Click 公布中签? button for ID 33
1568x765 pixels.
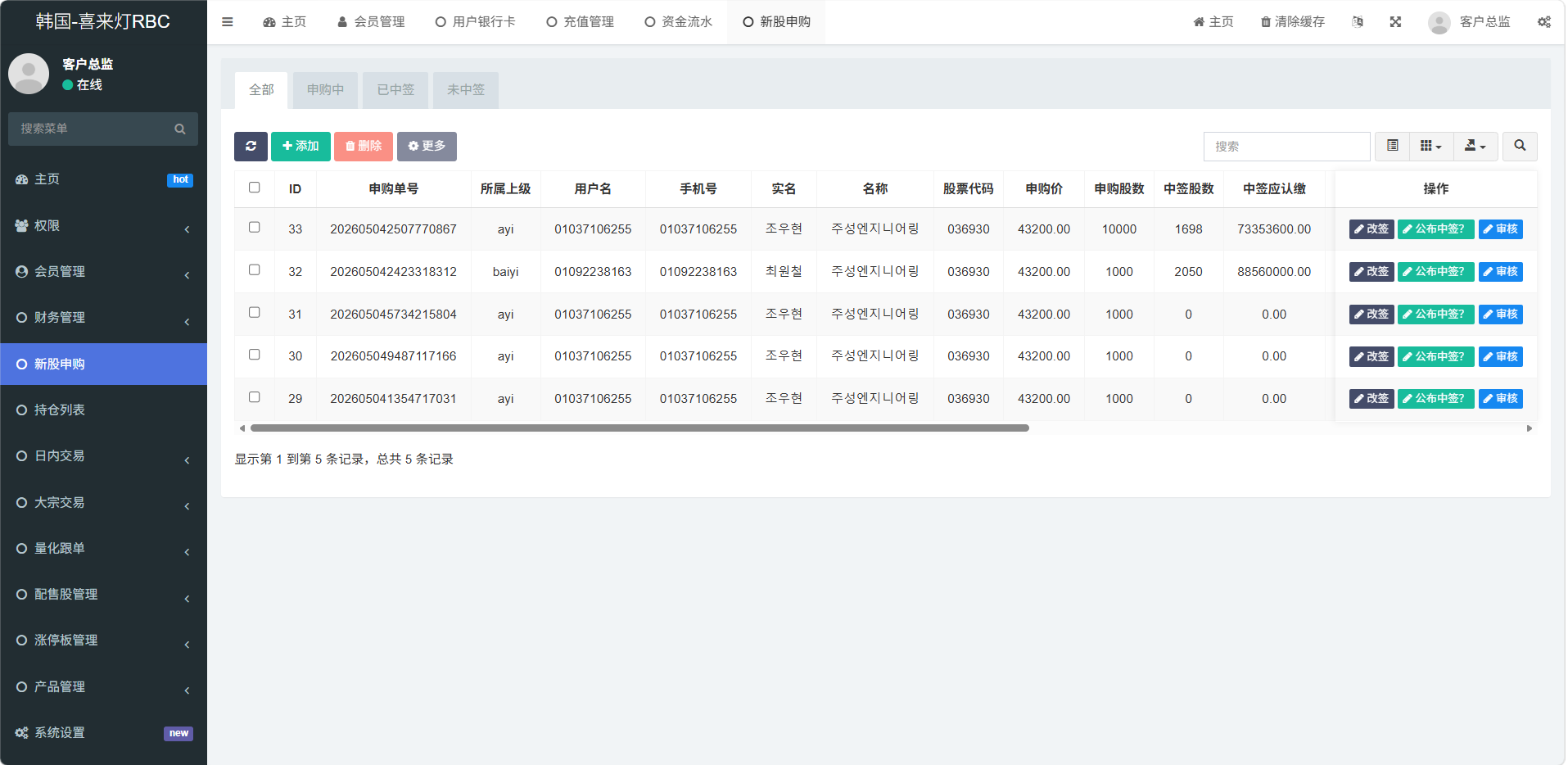point(1435,229)
